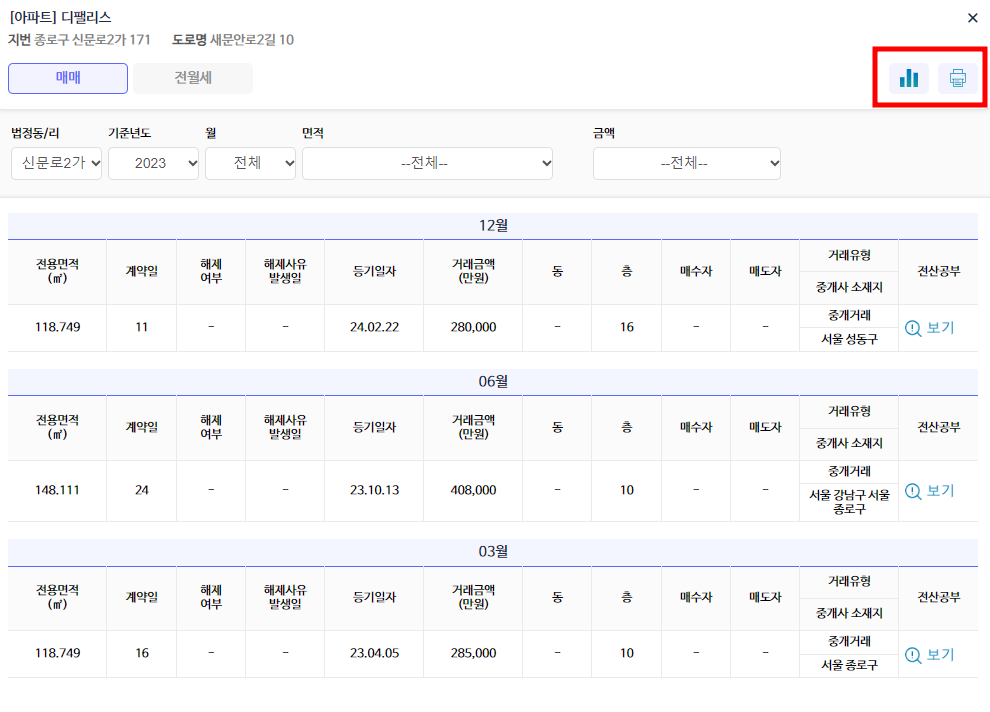Open the 금액 amount filter dropdown
990x712 pixels.
point(686,163)
